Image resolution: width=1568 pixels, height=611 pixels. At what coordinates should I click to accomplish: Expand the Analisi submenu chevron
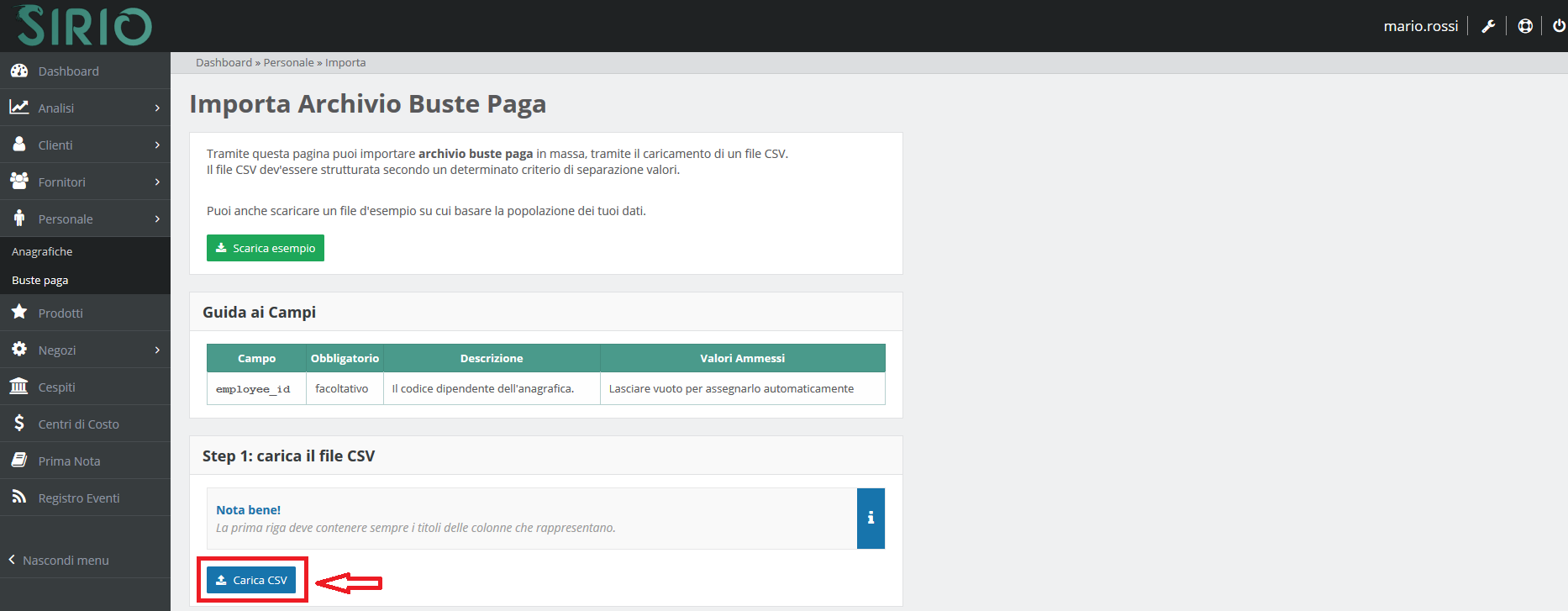click(157, 108)
